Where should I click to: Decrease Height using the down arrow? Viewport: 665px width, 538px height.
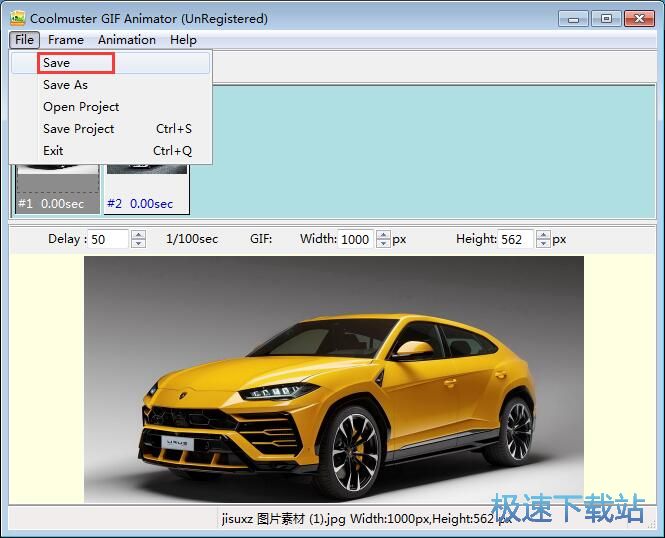pos(543,244)
